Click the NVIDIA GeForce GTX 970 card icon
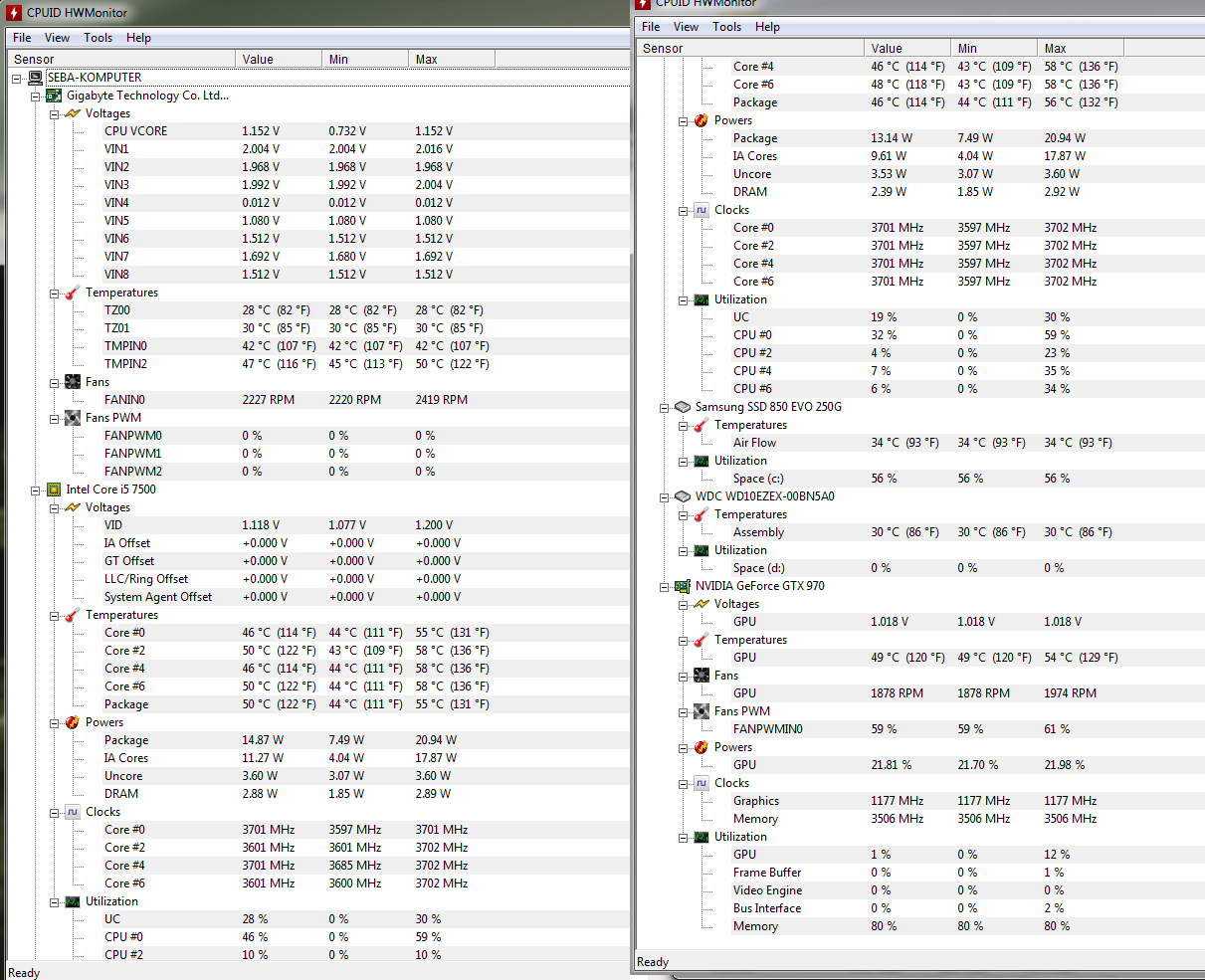The image size is (1205, 980). pos(683,586)
